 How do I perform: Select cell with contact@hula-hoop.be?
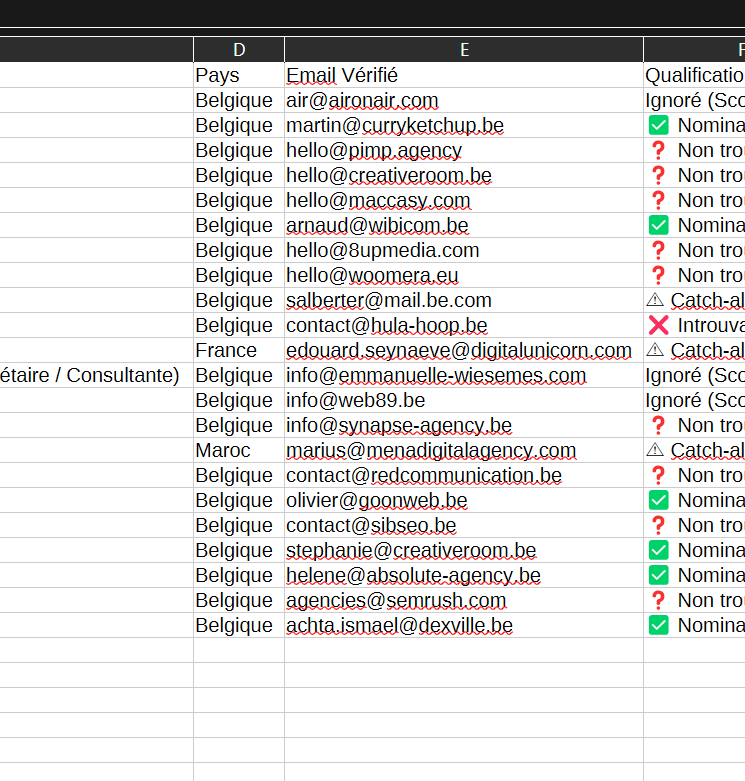pyautogui.click(x=464, y=325)
